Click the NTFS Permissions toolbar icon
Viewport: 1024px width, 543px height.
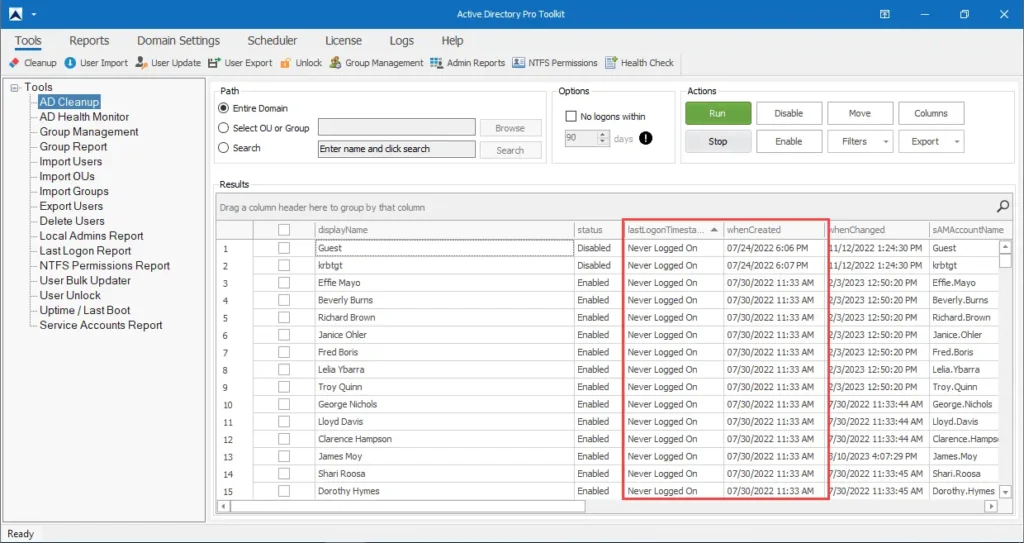[519, 63]
